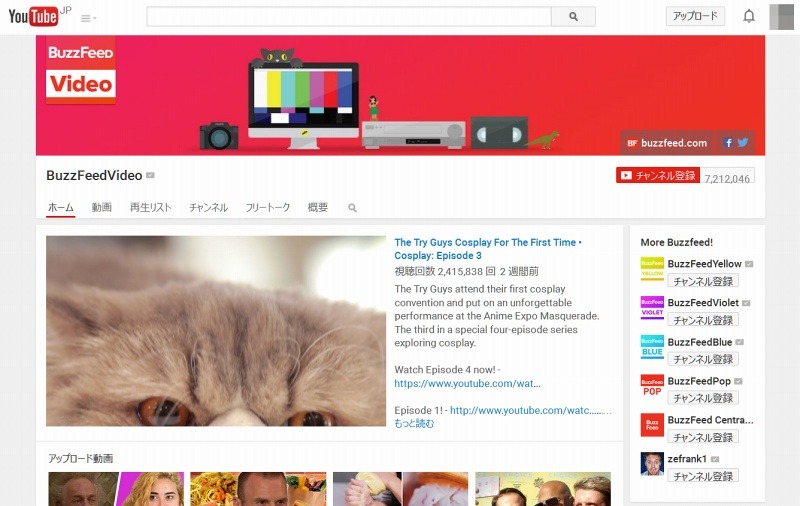The height and width of the screenshot is (506, 800).
Task: Subscribe with the red チャンネル登録 button
Action: (658, 175)
